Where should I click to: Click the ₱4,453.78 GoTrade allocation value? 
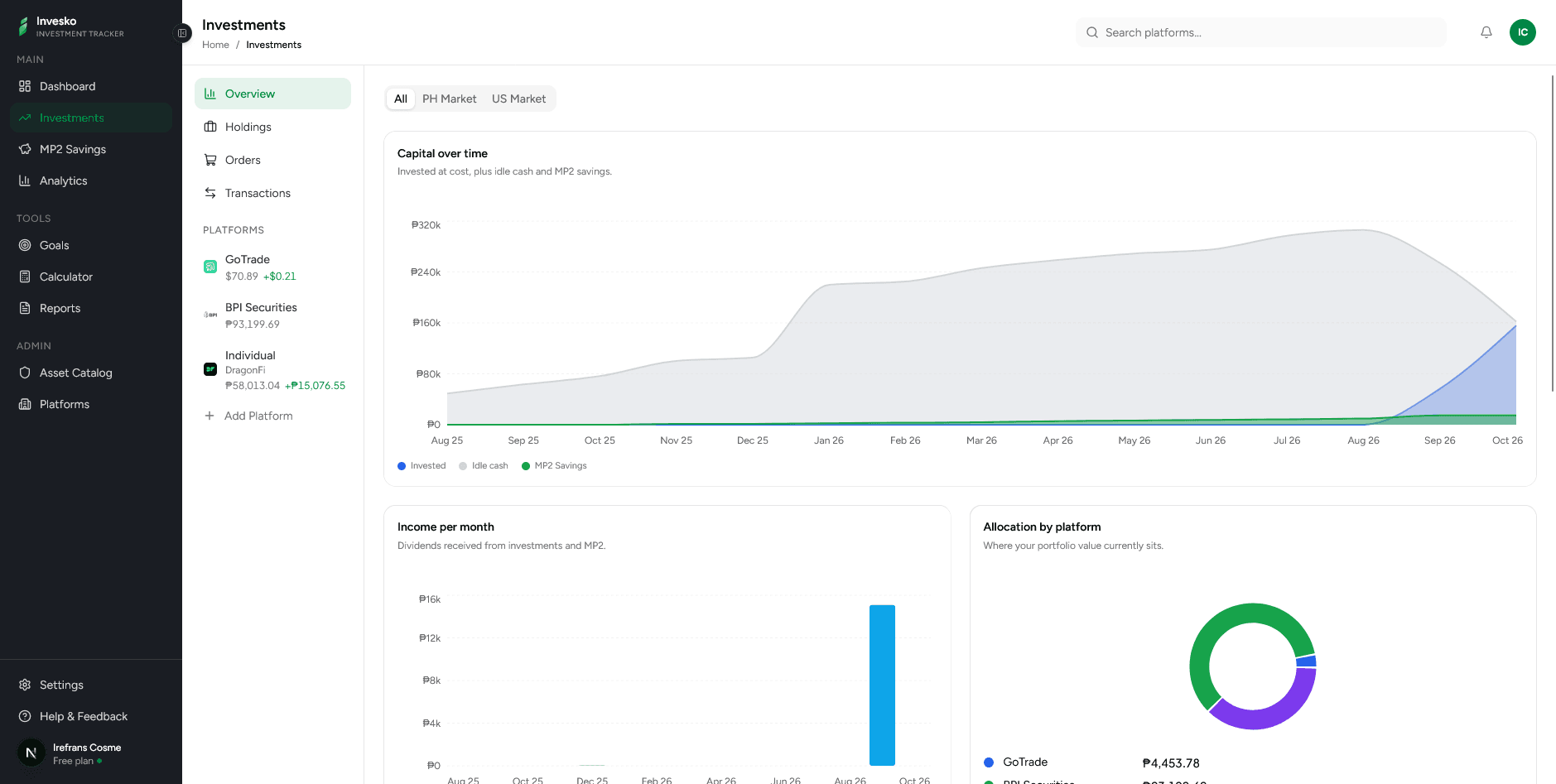click(1171, 763)
